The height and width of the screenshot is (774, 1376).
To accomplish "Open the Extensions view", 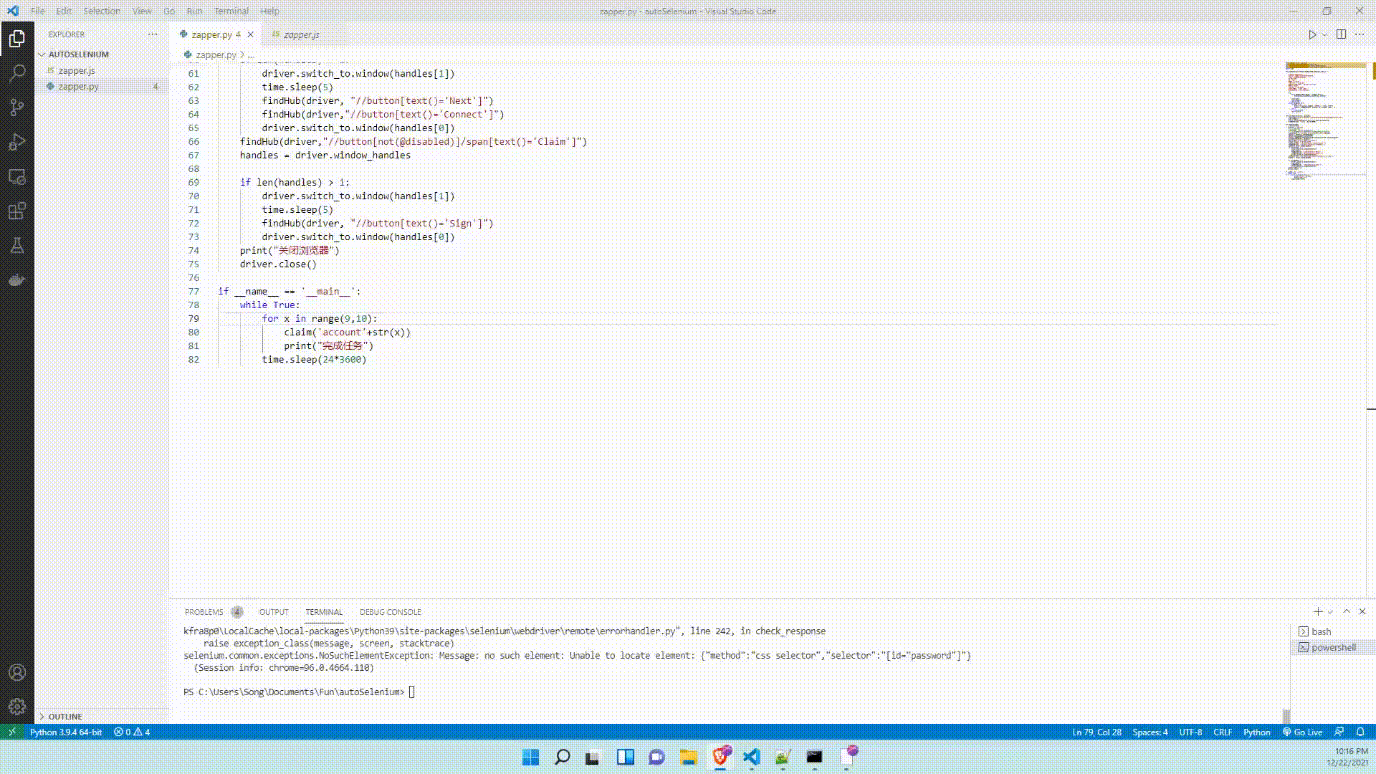I will pos(17,211).
